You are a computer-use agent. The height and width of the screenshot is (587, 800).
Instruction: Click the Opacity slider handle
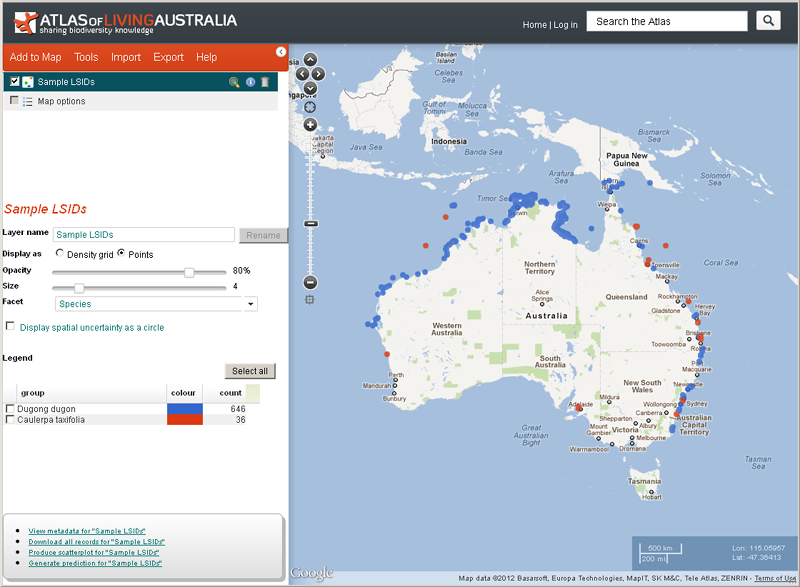coord(188,271)
